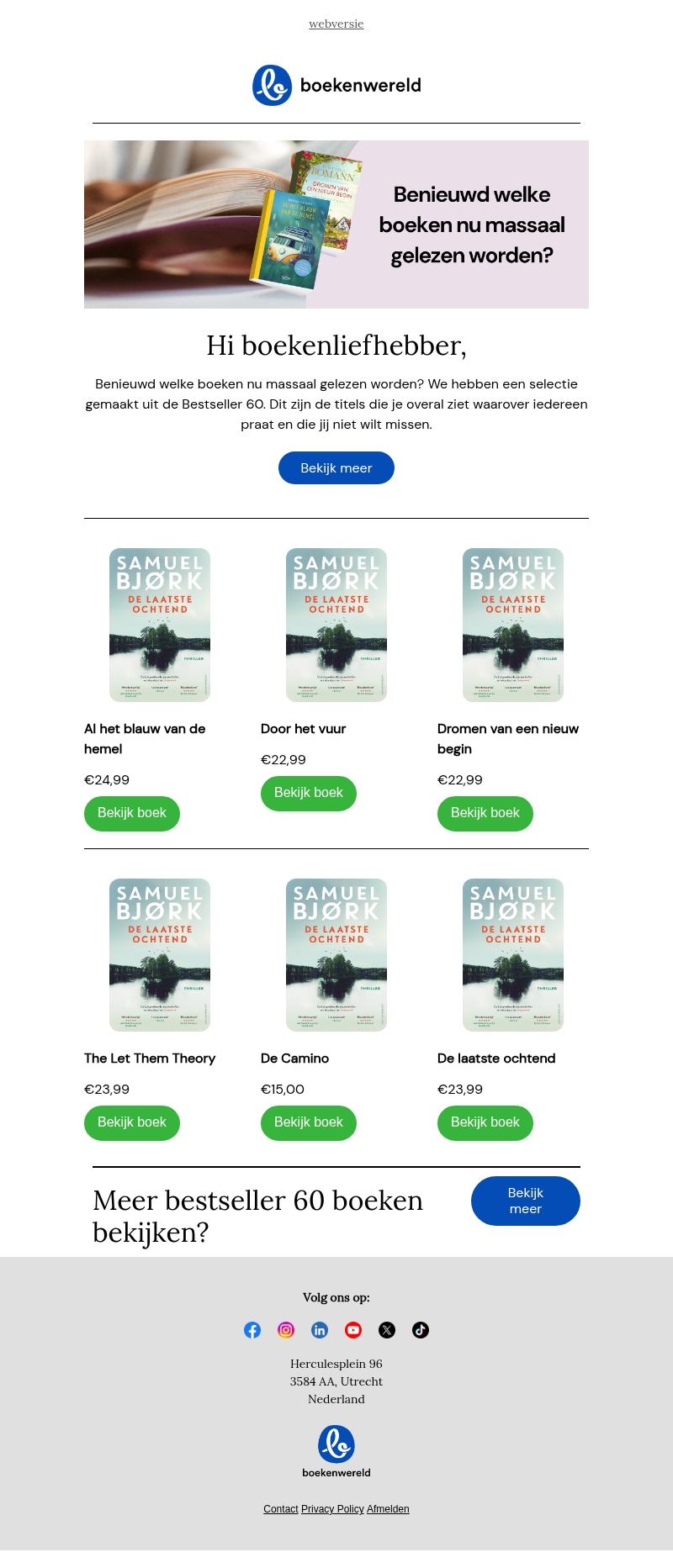The width and height of the screenshot is (673, 1568).
Task: Open the Contact footer link
Action: click(x=281, y=1509)
